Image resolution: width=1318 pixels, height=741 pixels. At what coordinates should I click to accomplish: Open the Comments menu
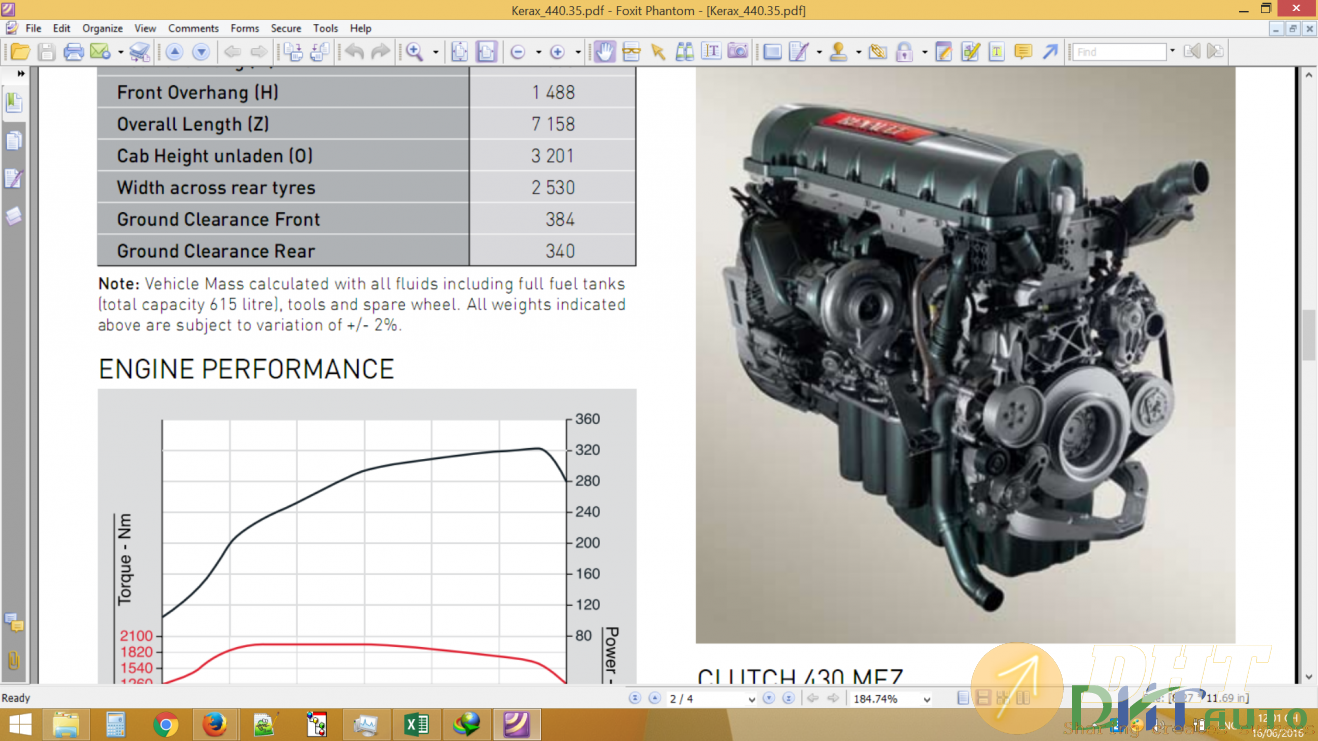193,28
